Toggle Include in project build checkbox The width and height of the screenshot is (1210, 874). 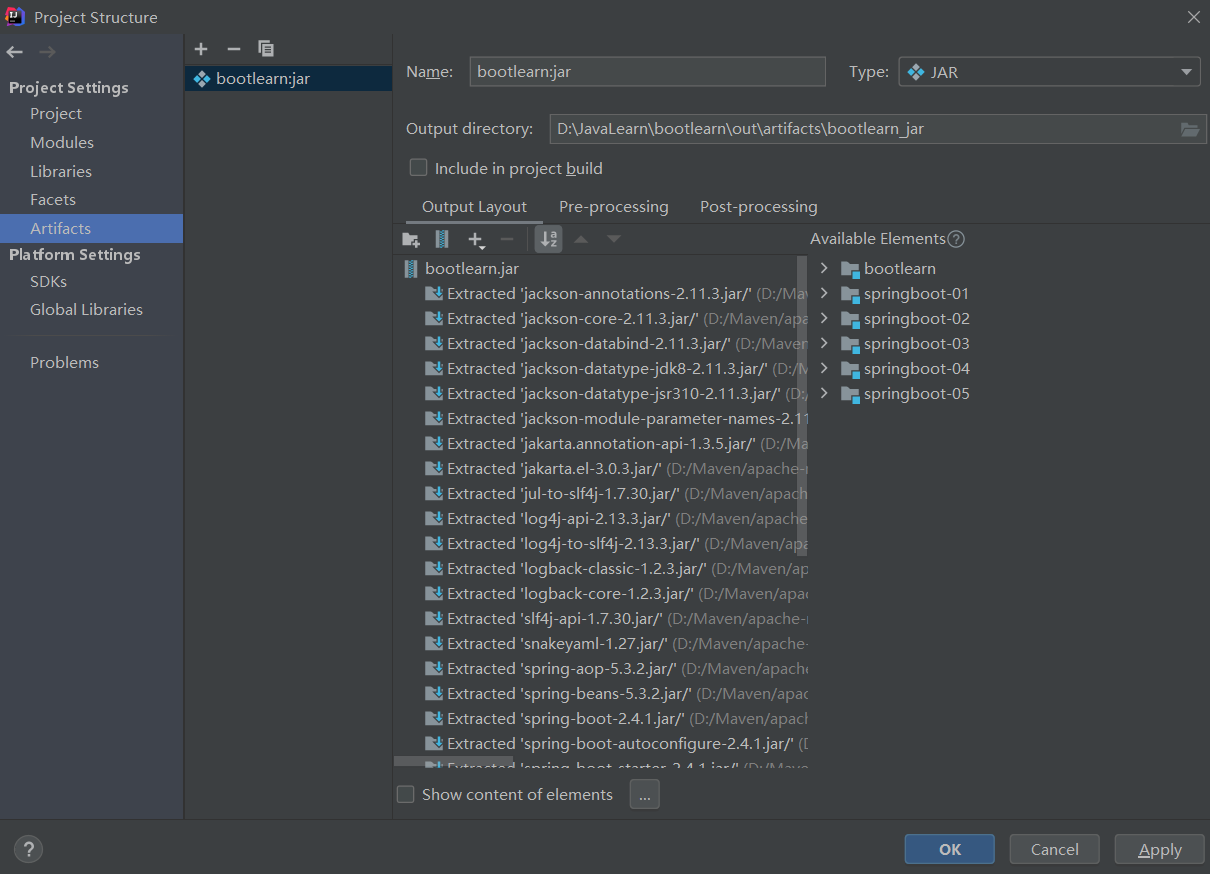pyautogui.click(x=419, y=168)
